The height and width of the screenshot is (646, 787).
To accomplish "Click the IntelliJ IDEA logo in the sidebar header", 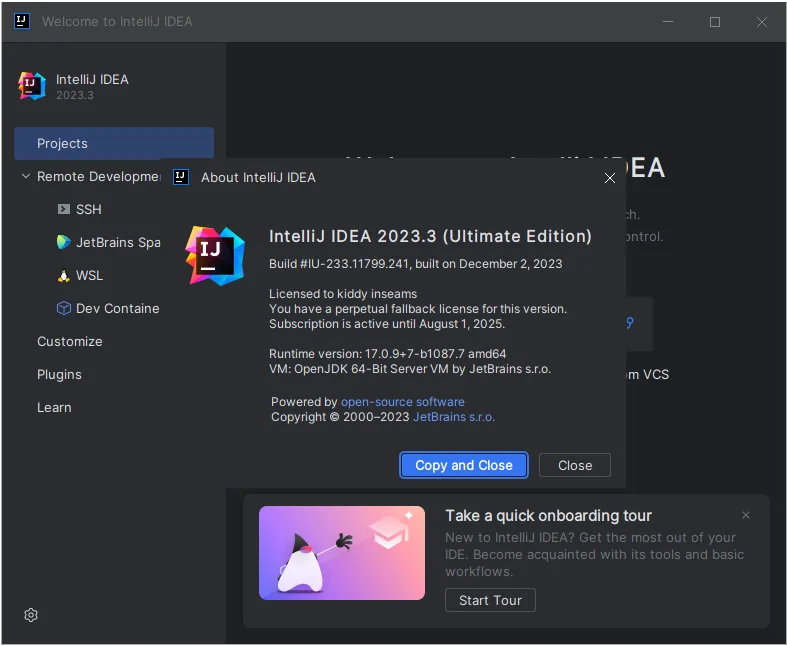I will tap(32, 86).
